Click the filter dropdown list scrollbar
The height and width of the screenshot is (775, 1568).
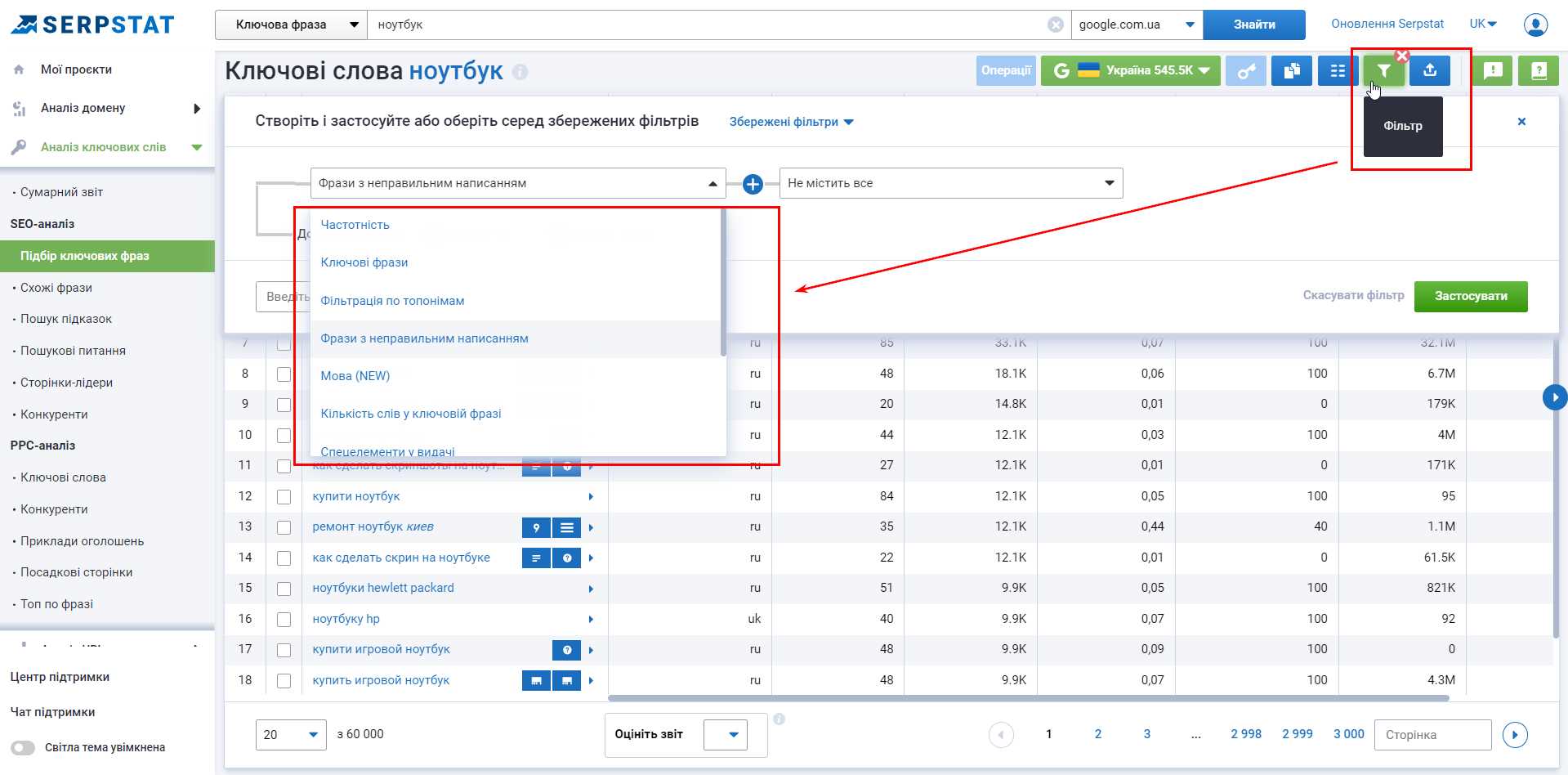point(723,283)
